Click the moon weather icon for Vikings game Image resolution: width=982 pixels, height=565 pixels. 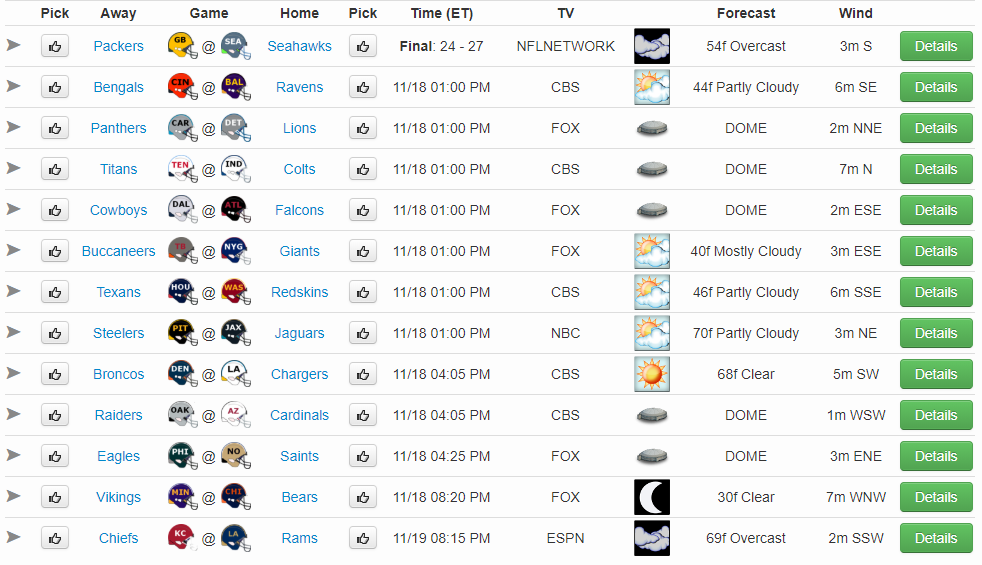(x=651, y=497)
